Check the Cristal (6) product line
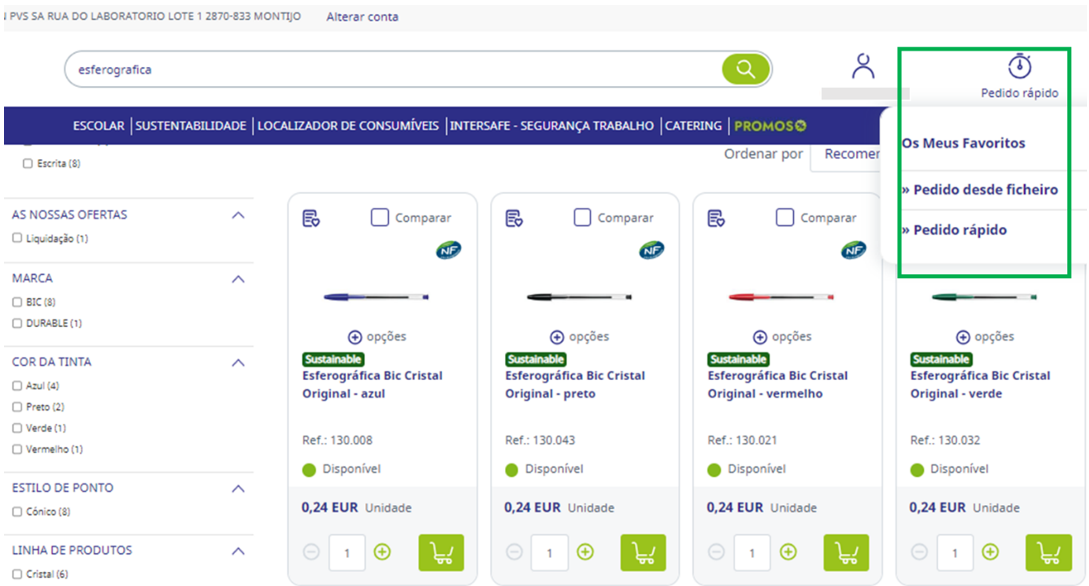The width and height of the screenshot is (1089, 586). [17, 574]
